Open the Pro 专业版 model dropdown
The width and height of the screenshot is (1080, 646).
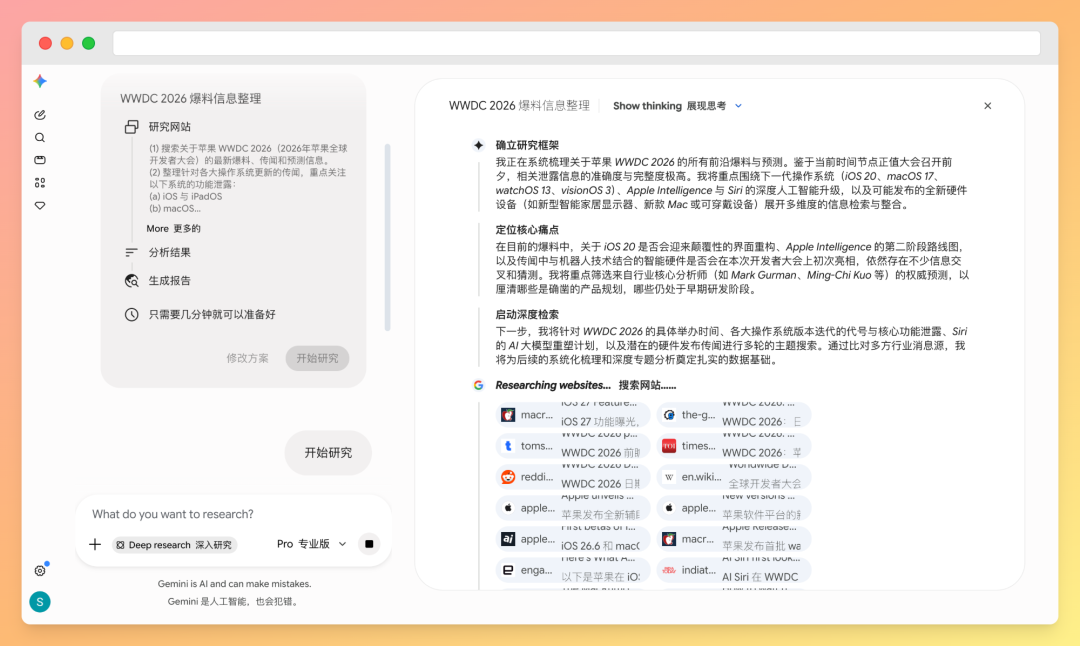[x=311, y=544]
